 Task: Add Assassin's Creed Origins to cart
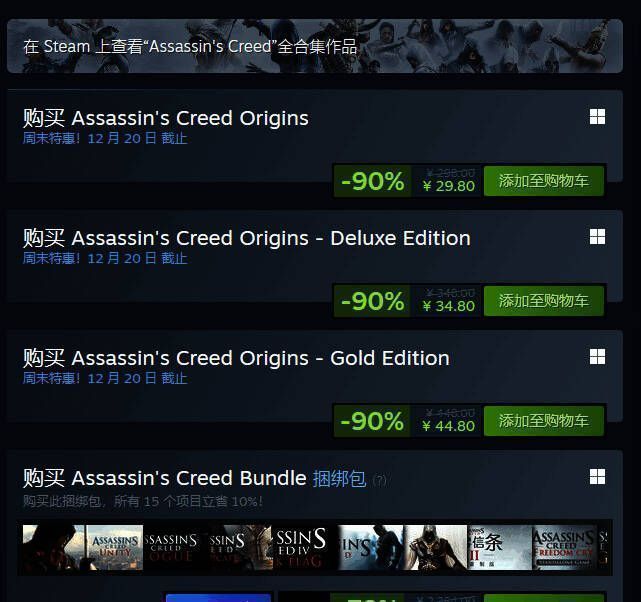[544, 181]
